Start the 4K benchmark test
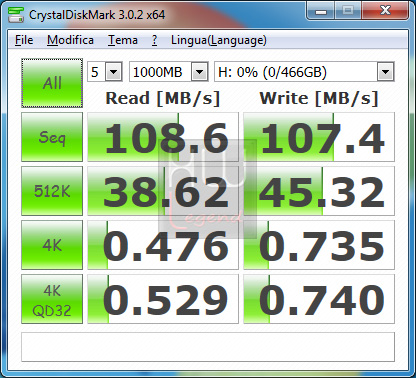This screenshot has height=378, width=416. click(52, 245)
